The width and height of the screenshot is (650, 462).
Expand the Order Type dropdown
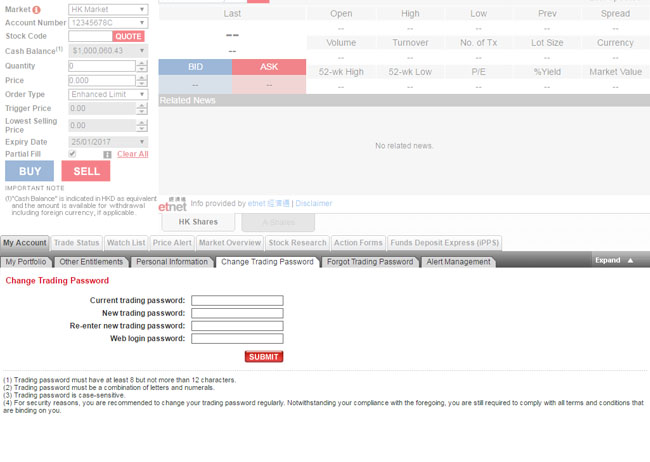tap(108, 95)
